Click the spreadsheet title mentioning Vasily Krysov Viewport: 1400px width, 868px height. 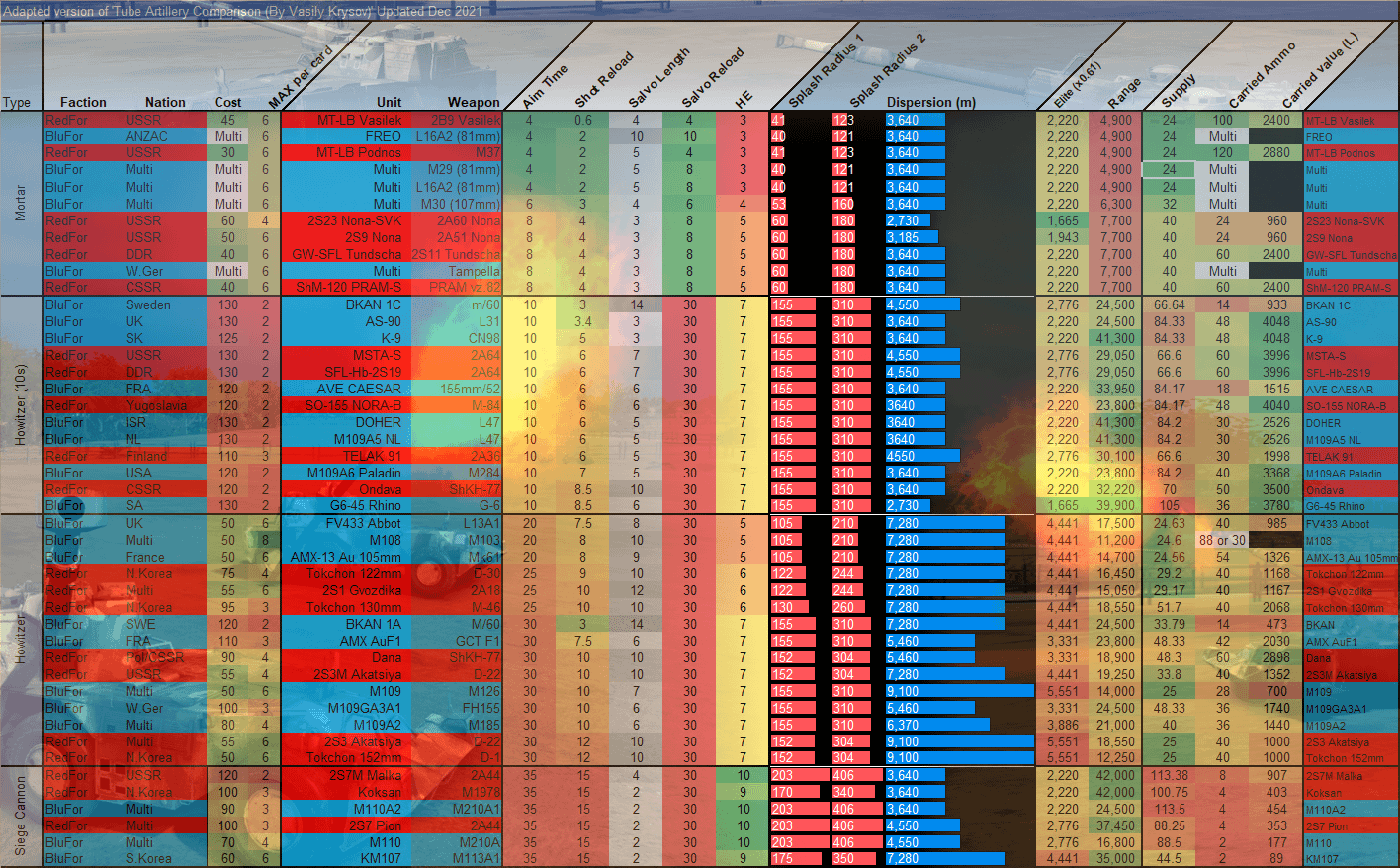pos(243,11)
